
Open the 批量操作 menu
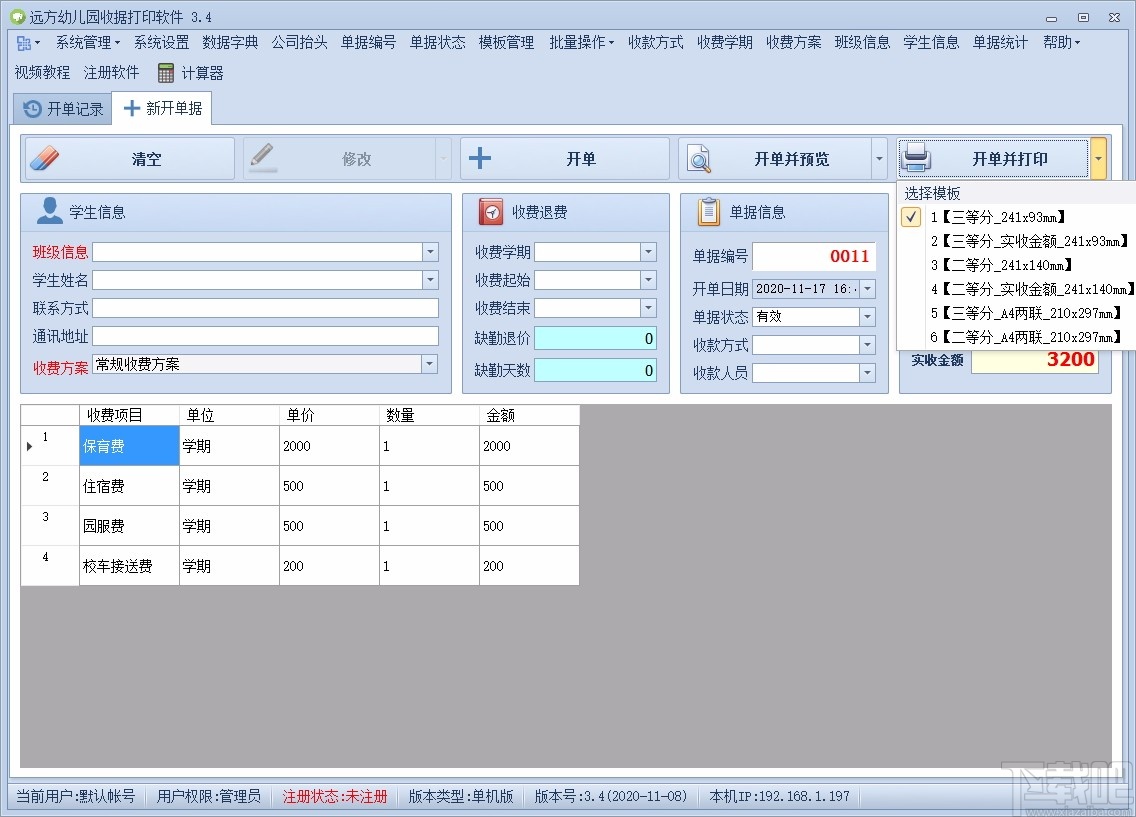(x=581, y=43)
